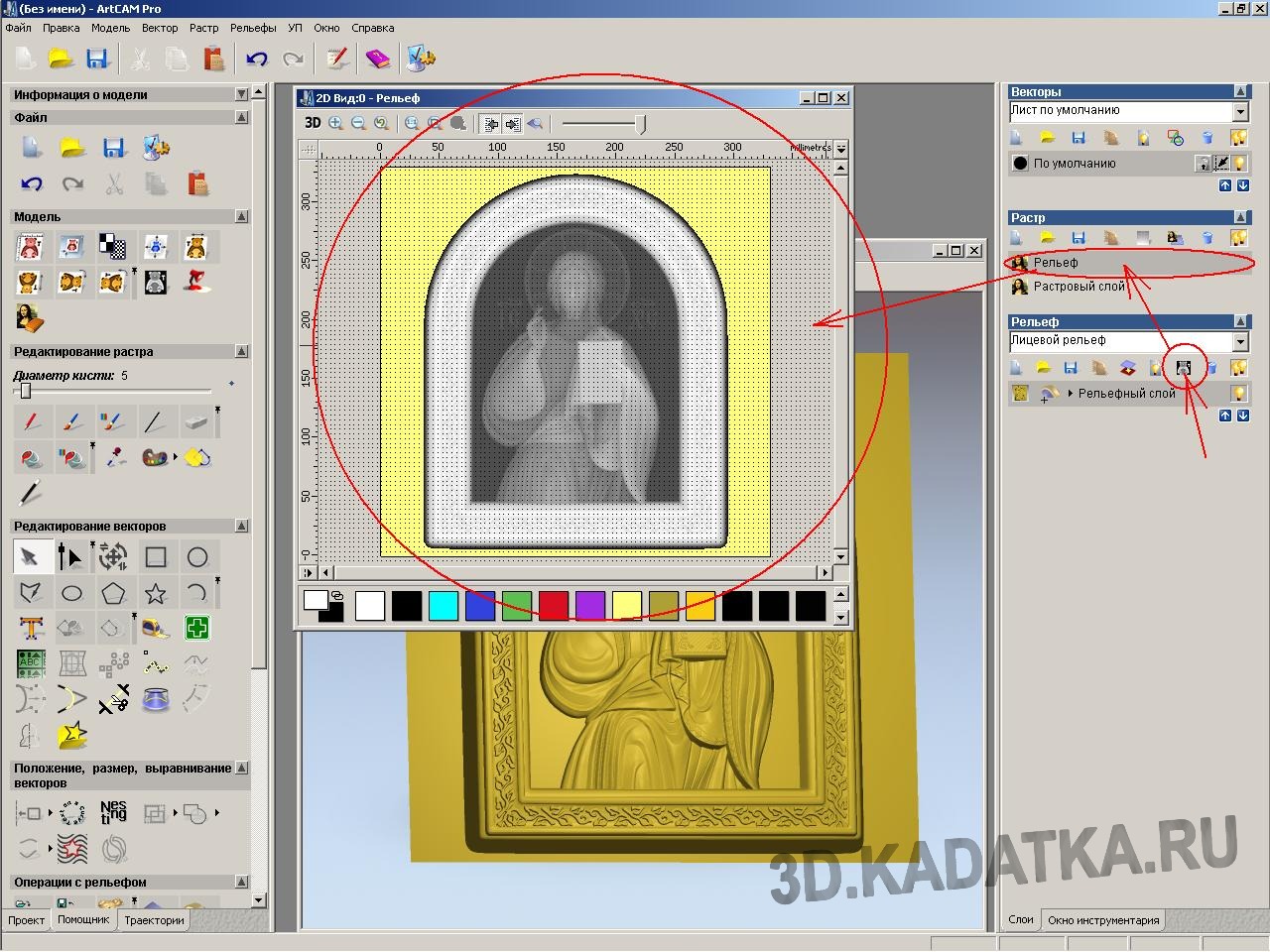The image size is (1270, 952).
Task: Open the Mona Lisa notes book icon
Action: (30, 317)
